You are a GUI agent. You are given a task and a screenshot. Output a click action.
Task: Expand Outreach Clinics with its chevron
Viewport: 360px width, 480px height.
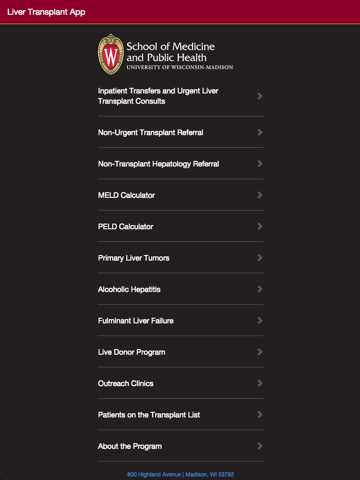(x=260, y=383)
